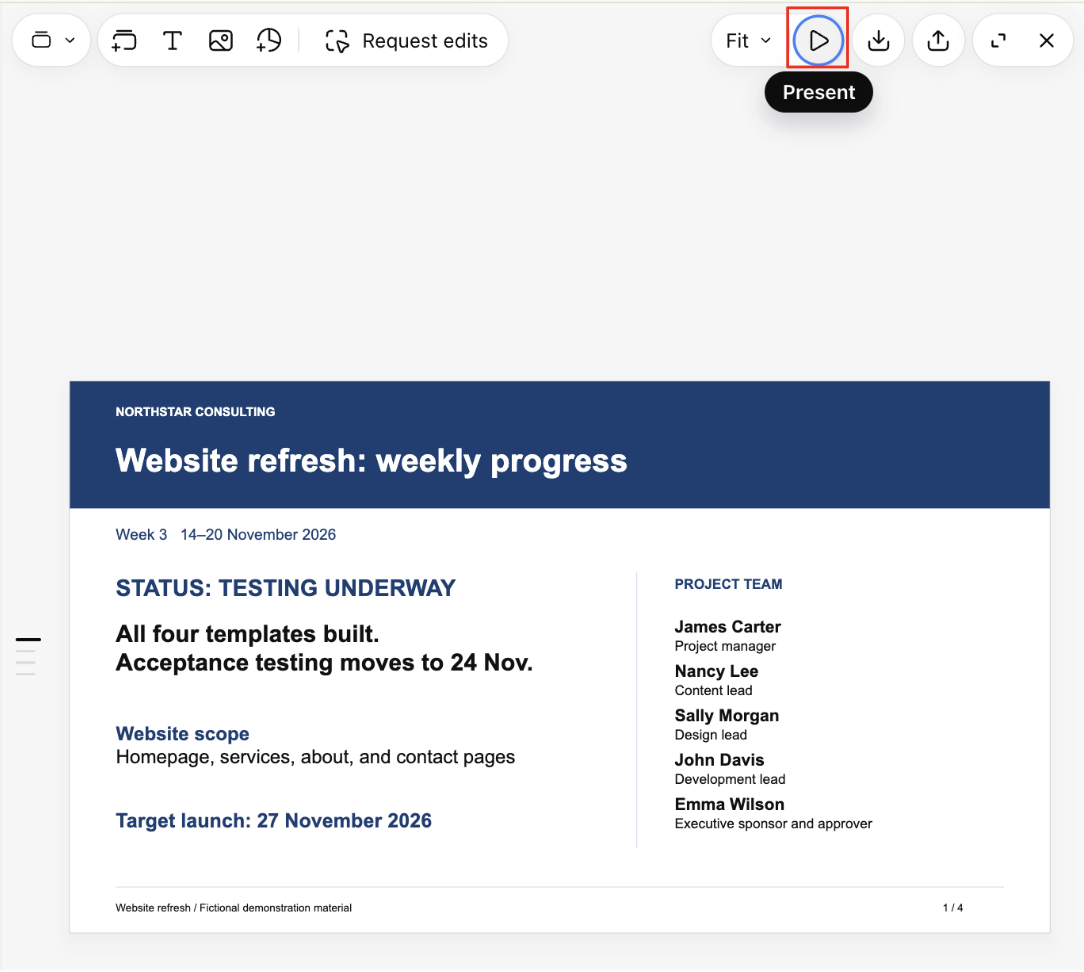Click 'Content lead' role text

[713, 691]
